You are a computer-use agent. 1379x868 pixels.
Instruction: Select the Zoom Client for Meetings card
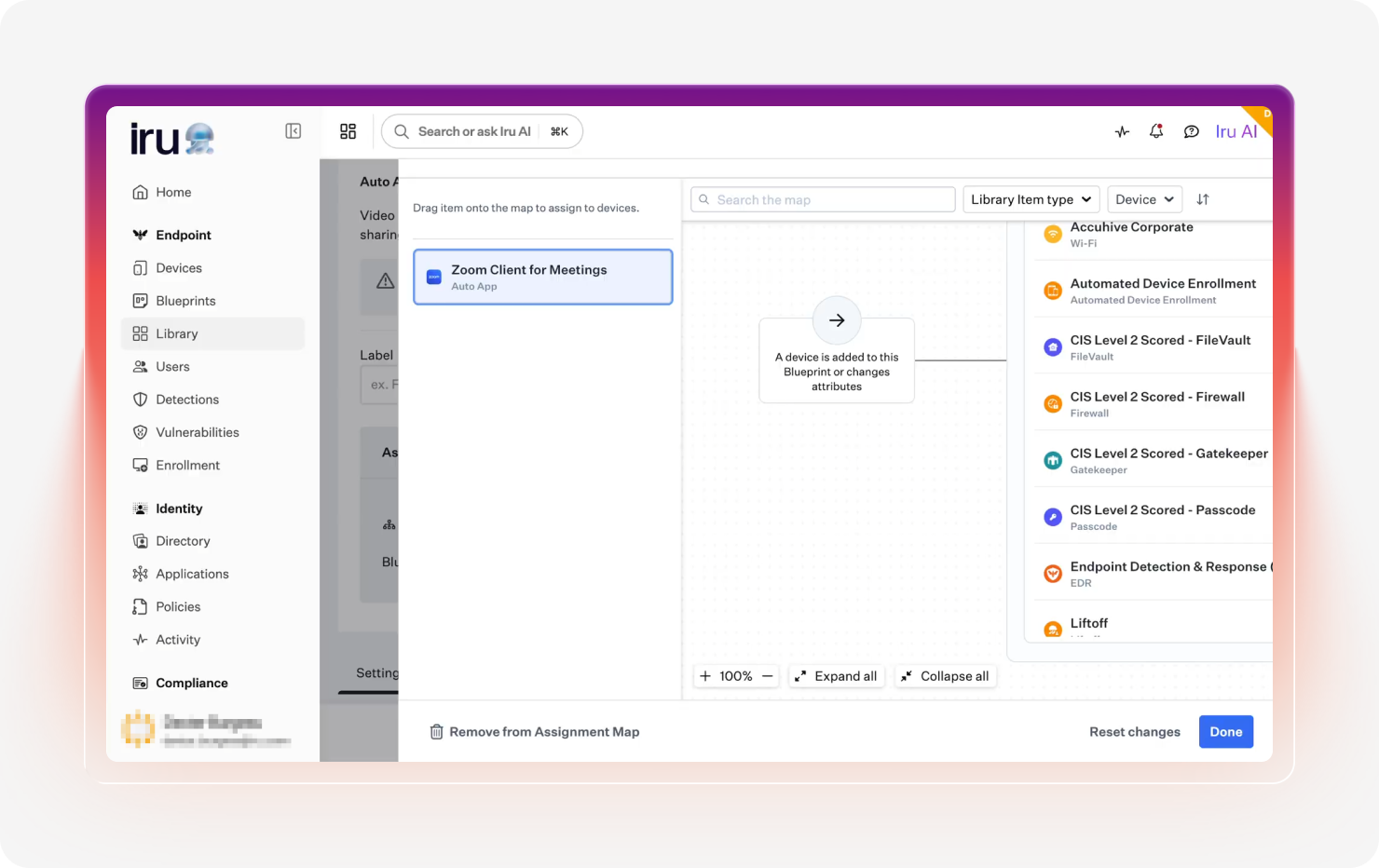(543, 277)
